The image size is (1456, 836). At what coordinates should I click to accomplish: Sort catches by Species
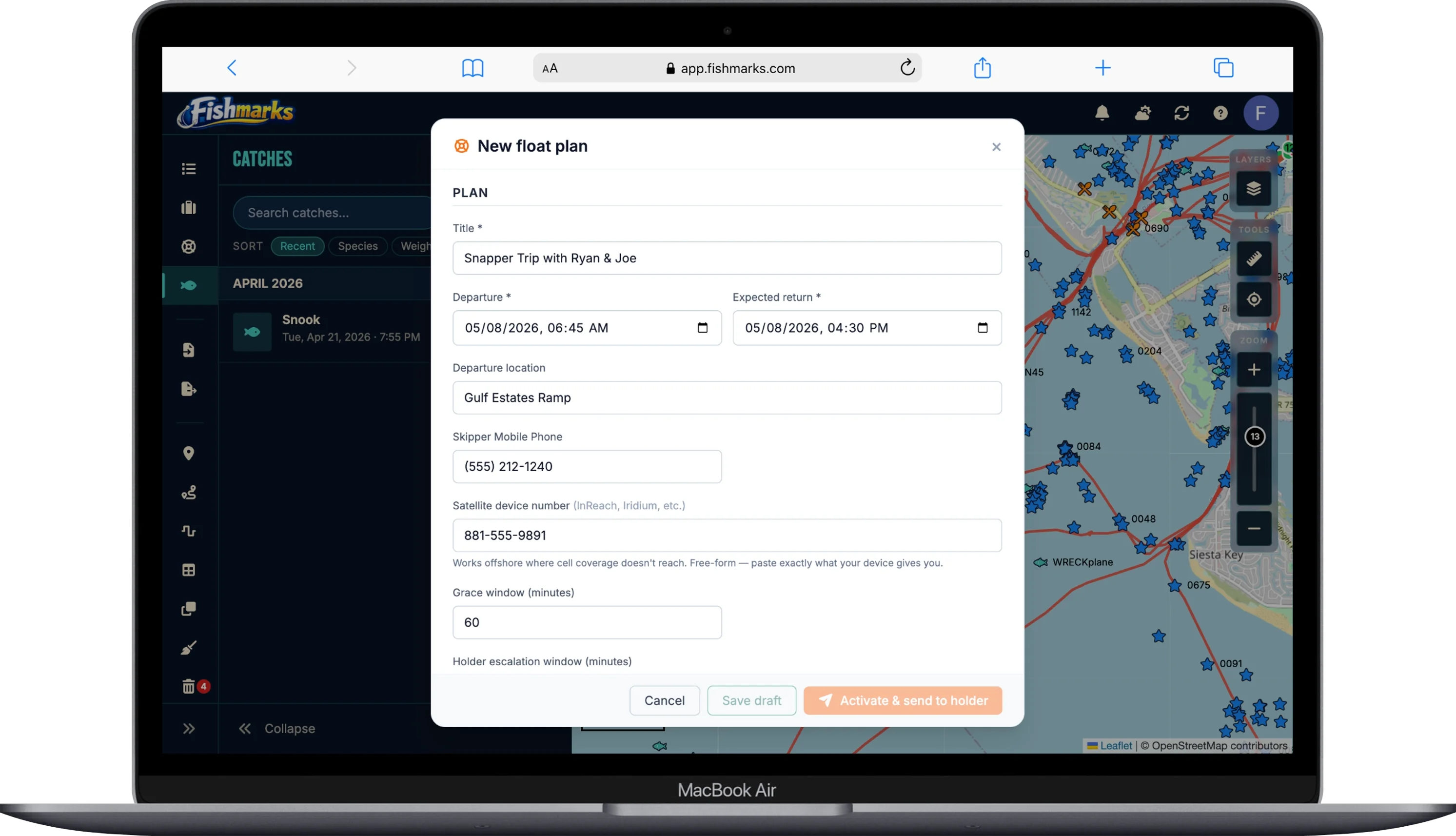coord(357,246)
